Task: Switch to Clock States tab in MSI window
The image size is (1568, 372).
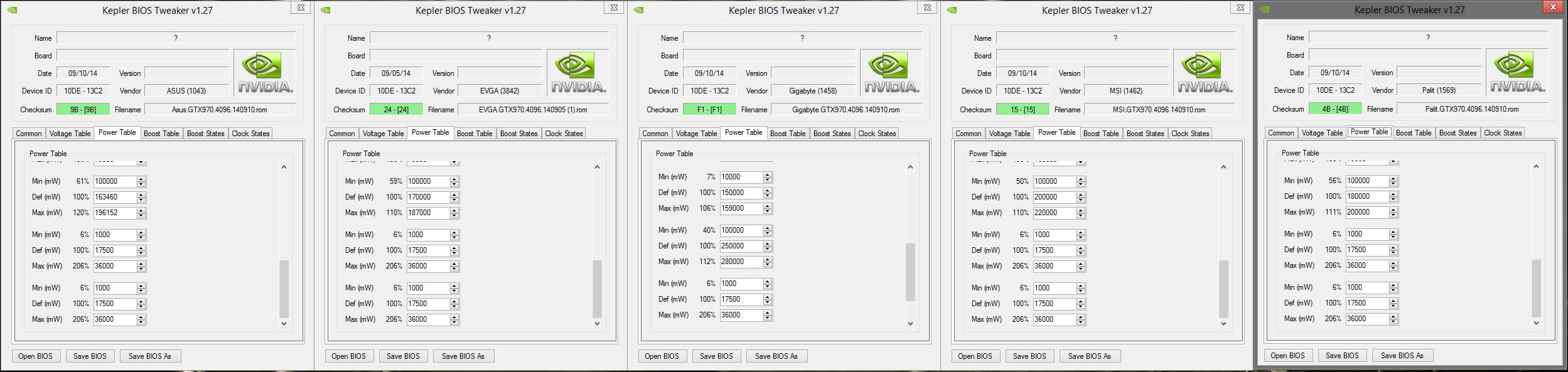Action: click(1190, 134)
